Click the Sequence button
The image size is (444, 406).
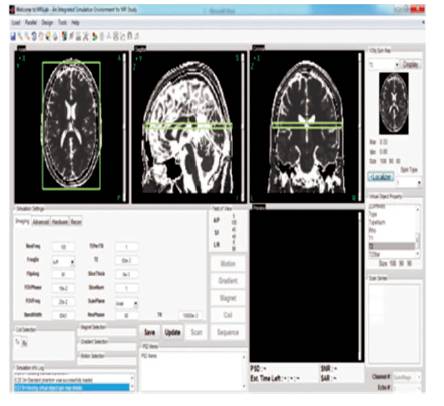click(x=228, y=332)
